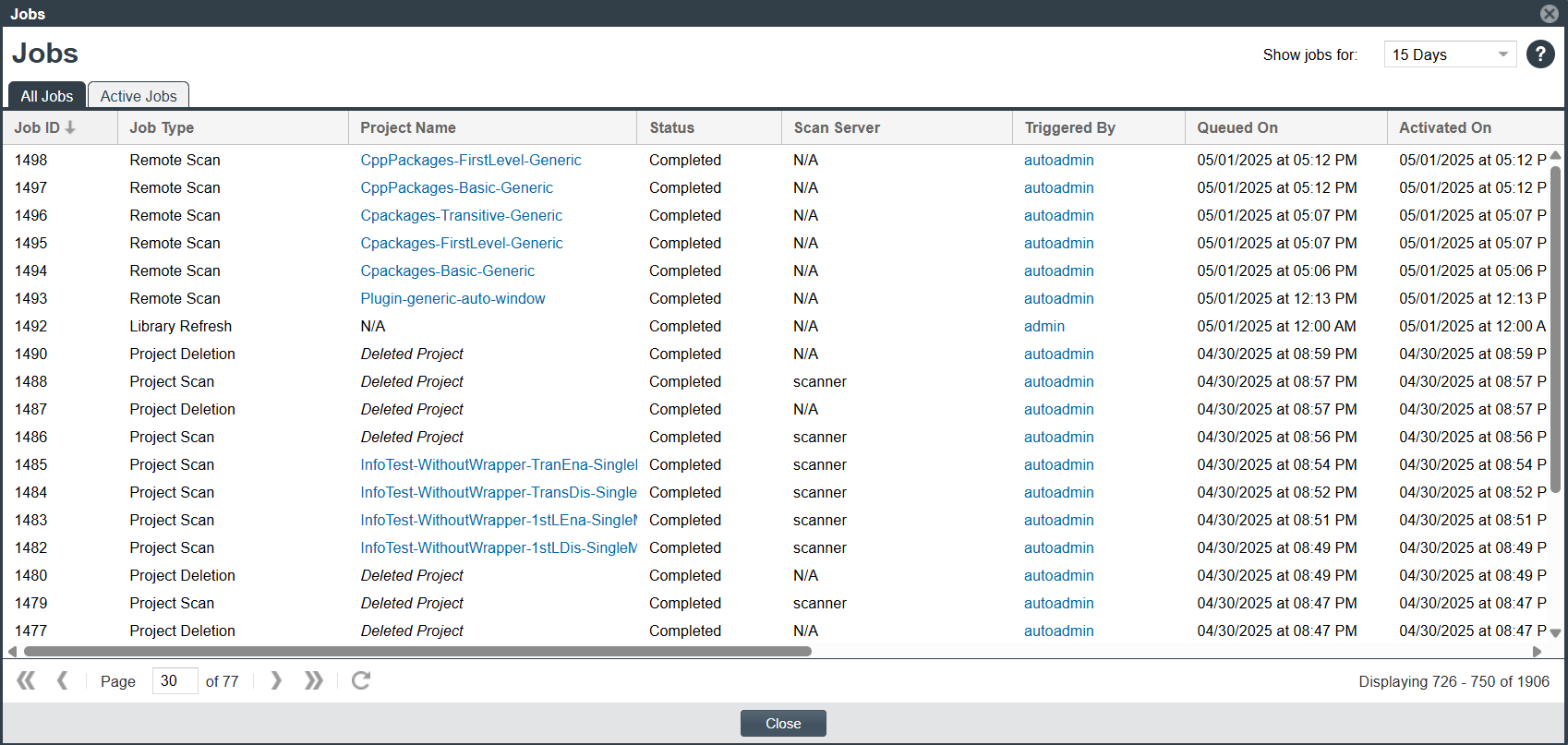Sort by the Status column header

pos(671,127)
